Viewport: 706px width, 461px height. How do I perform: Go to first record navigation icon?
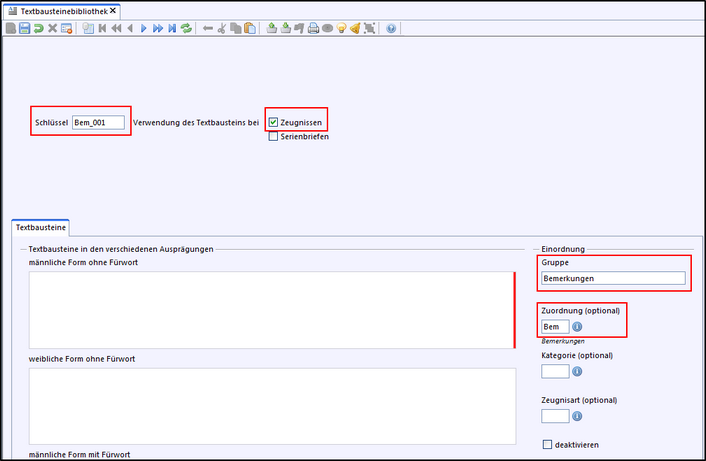(102, 28)
